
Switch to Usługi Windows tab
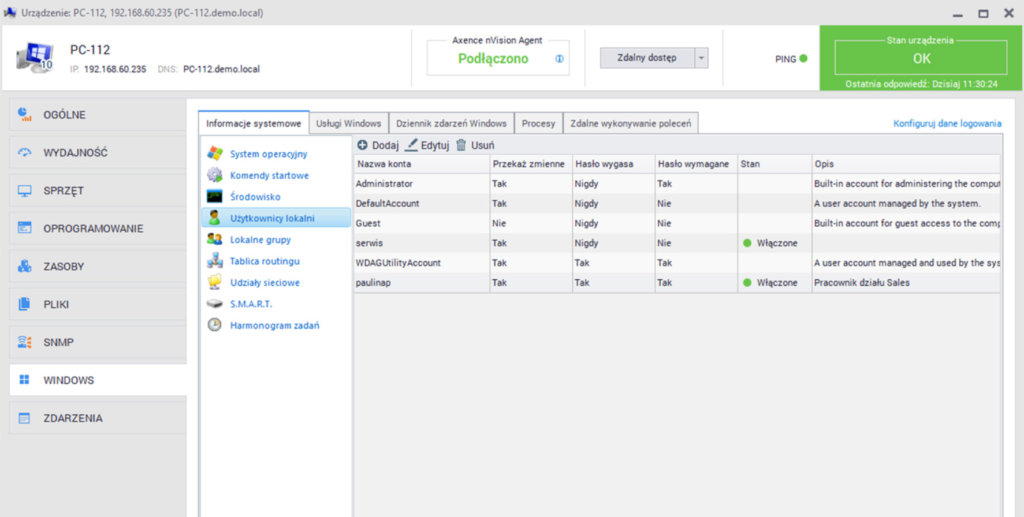[x=349, y=123]
